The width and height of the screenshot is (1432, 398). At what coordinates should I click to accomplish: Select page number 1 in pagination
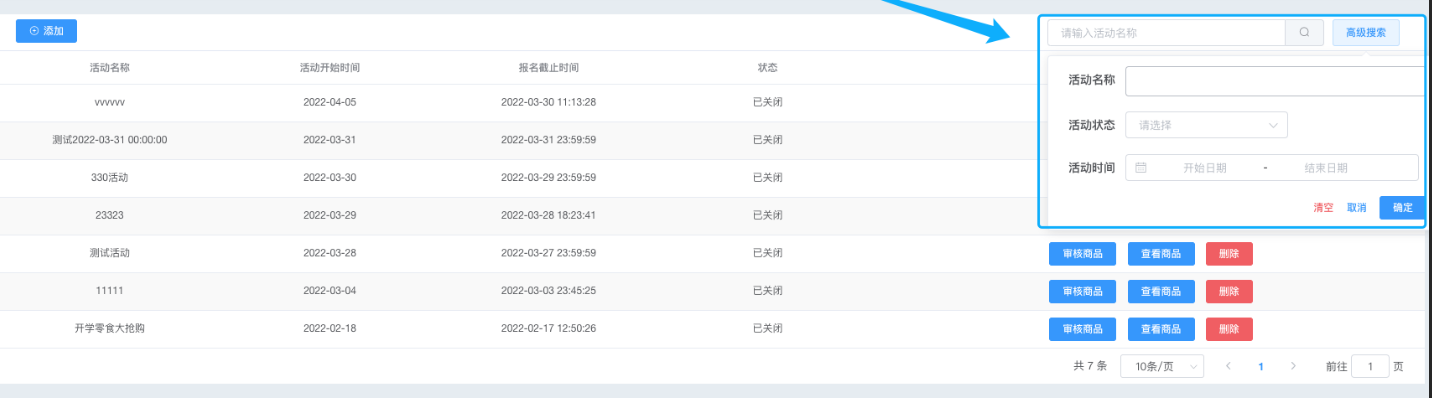pyautogui.click(x=1261, y=366)
